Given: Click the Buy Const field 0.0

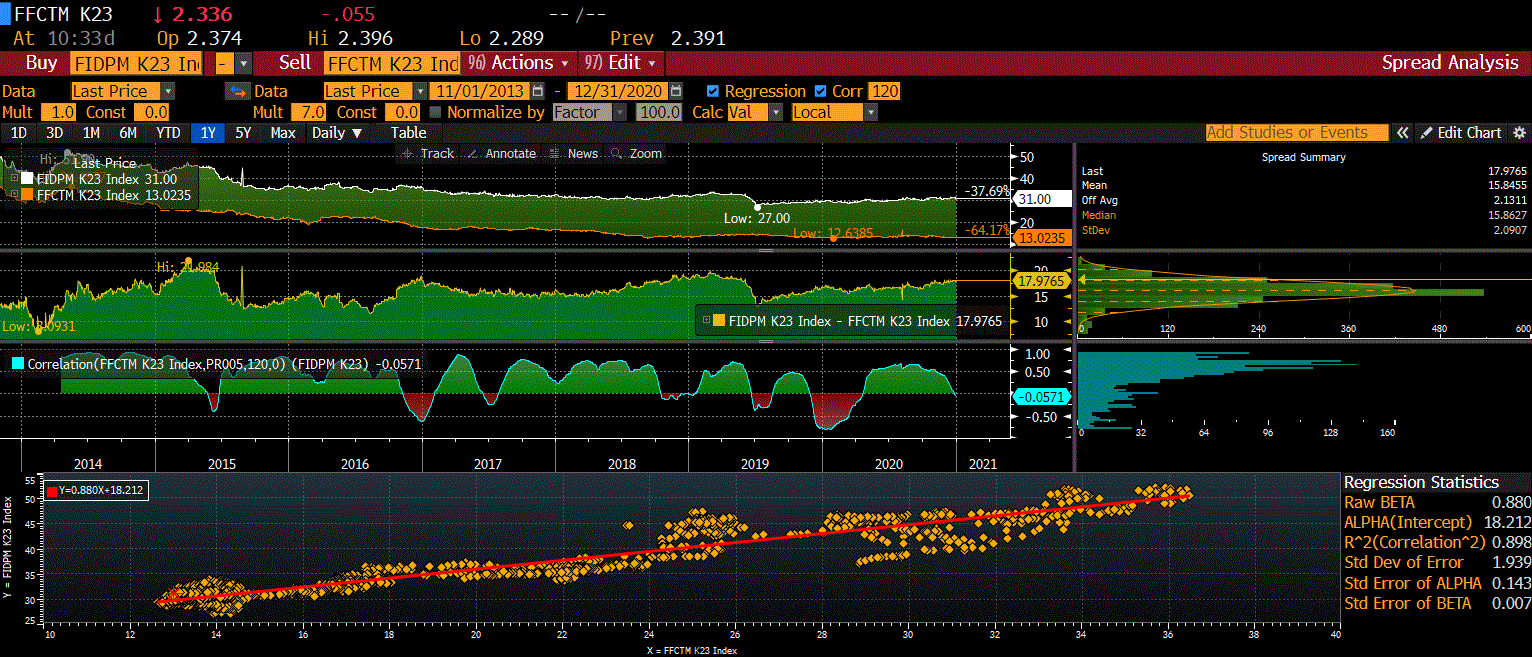Looking at the screenshot, I should pyautogui.click(x=151, y=112).
